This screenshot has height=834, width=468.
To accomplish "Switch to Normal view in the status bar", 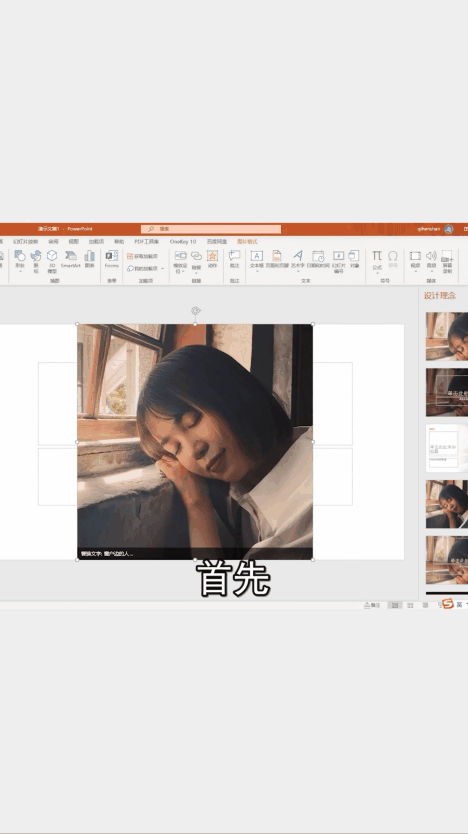I will click(x=395, y=605).
